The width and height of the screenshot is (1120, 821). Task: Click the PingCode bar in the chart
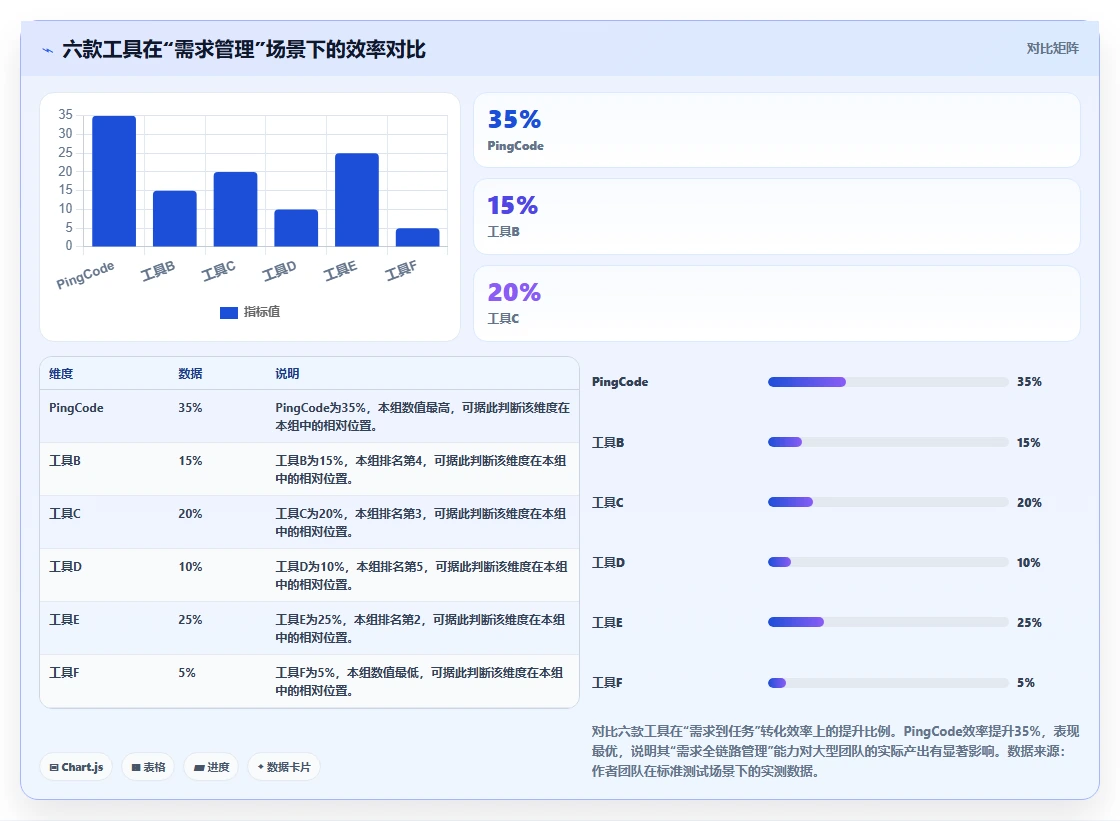114,181
